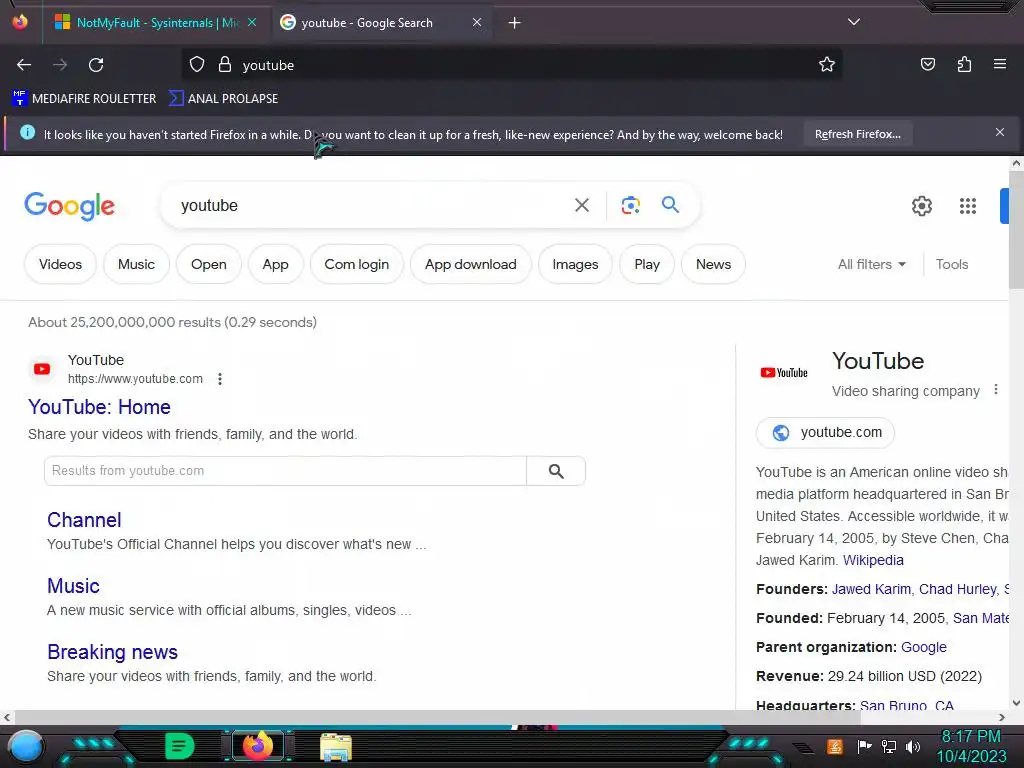Open the Music sitelink
The image size is (1024, 768).
[73, 586]
